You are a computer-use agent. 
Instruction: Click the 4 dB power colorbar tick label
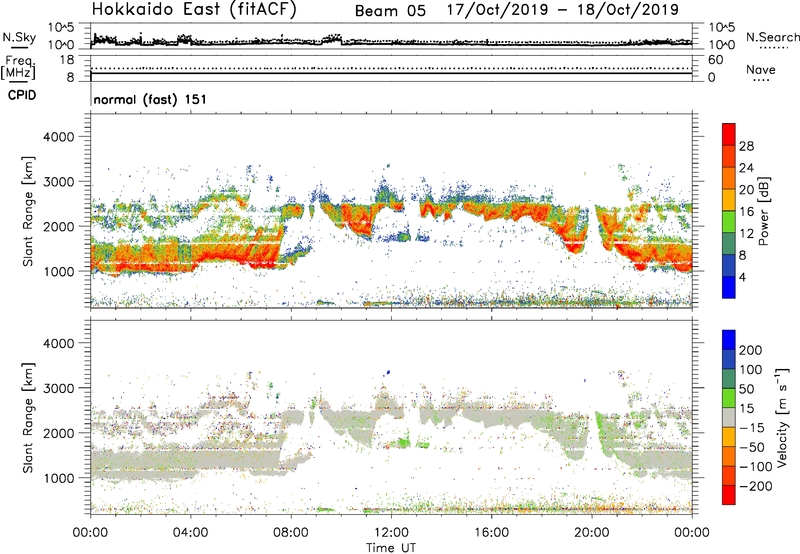click(x=742, y=277)
